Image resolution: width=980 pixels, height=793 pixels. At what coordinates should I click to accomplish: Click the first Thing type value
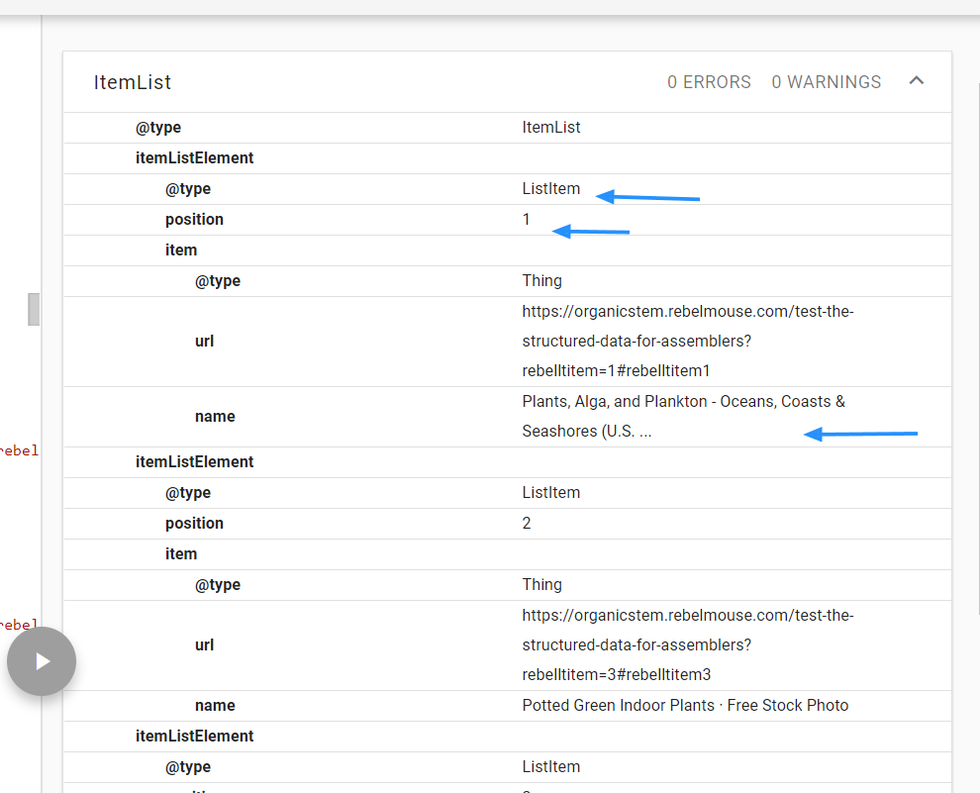pos(542,281)
